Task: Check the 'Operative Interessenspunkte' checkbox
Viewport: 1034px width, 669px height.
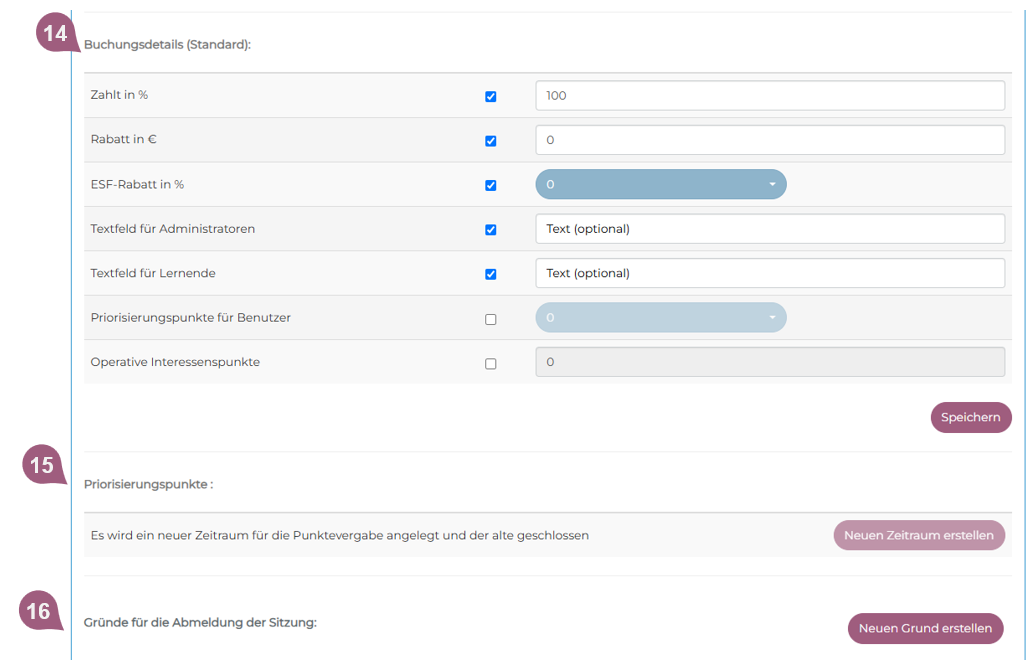Action: coord(490,364)
